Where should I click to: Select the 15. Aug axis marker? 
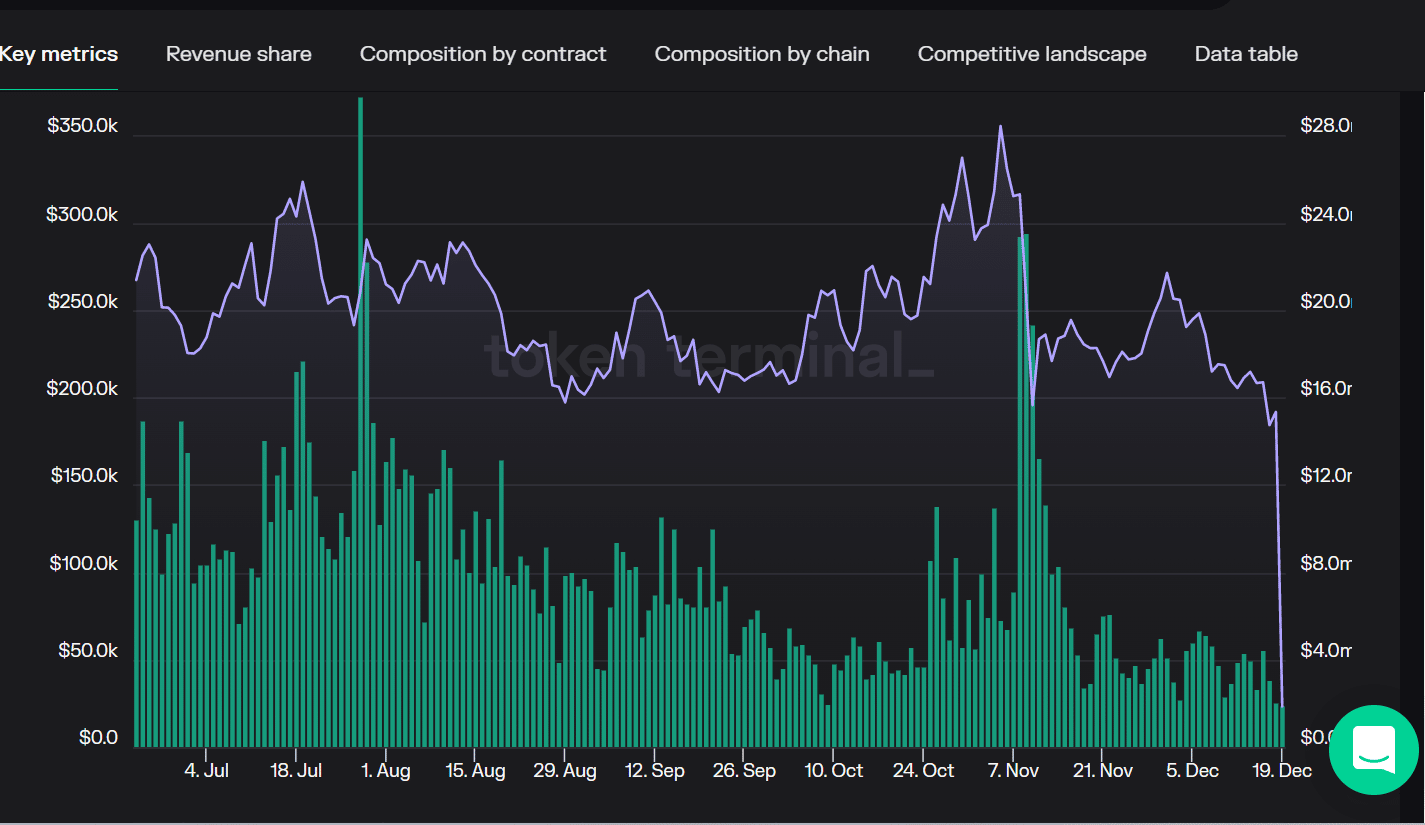(475, 771)
